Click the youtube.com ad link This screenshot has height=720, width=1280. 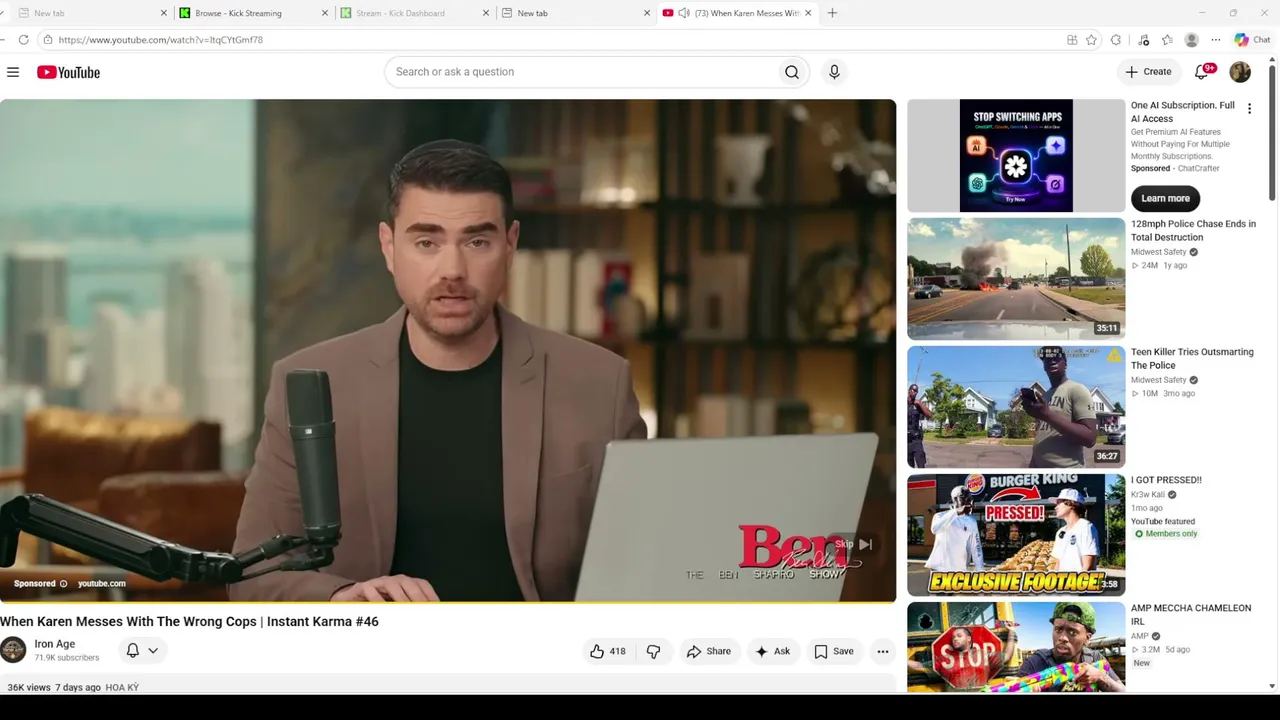(102, 584)
